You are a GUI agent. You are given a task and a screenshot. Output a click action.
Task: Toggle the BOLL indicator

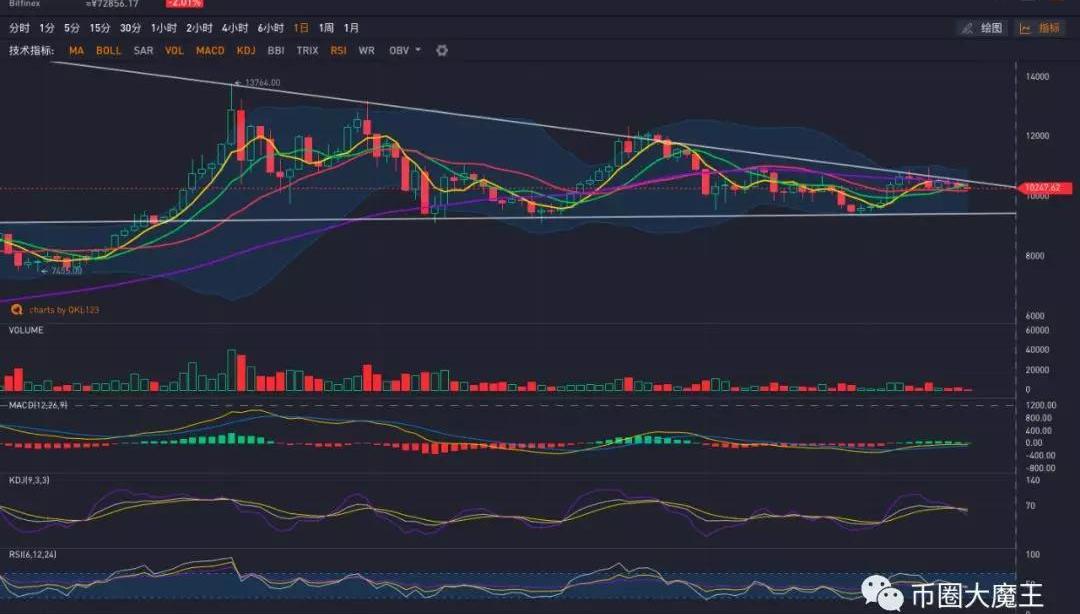pyautogui.click(x=108, y=50)
